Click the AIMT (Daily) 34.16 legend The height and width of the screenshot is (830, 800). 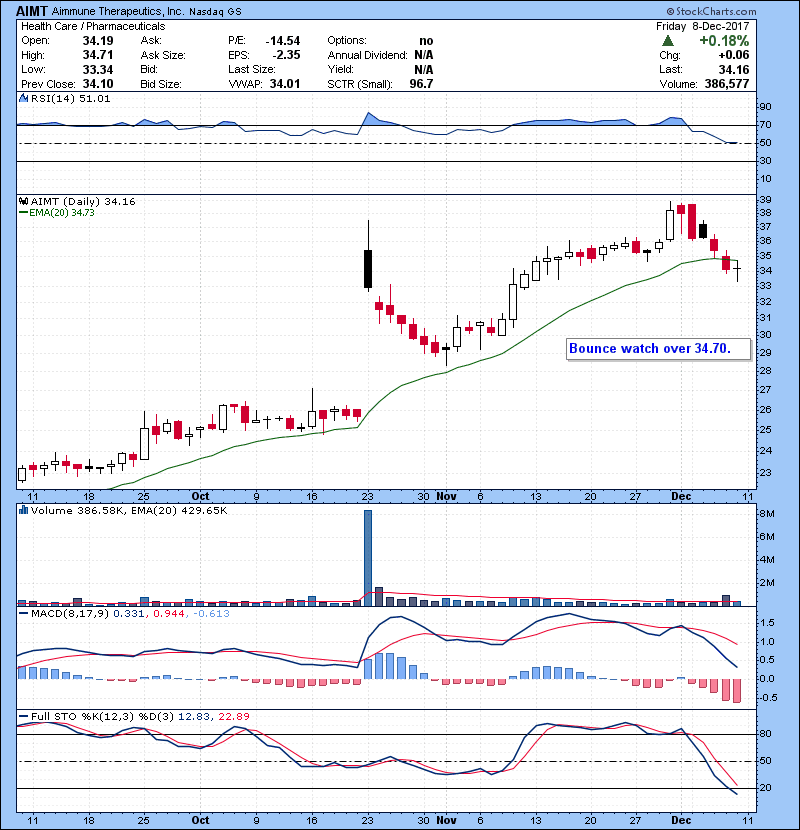pyautogui.click(x=83, y=201)
